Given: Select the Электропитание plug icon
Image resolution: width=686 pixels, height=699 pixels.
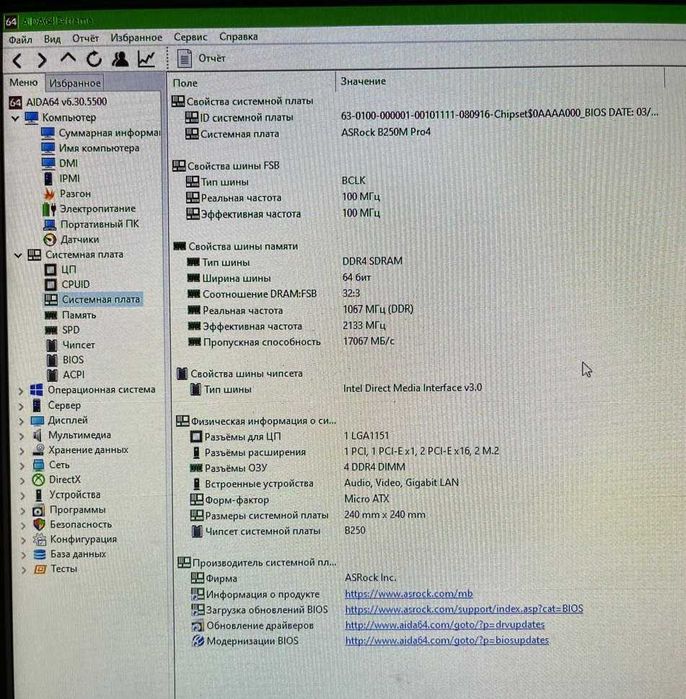Looking at the screenshot, I should pos(49,209).
